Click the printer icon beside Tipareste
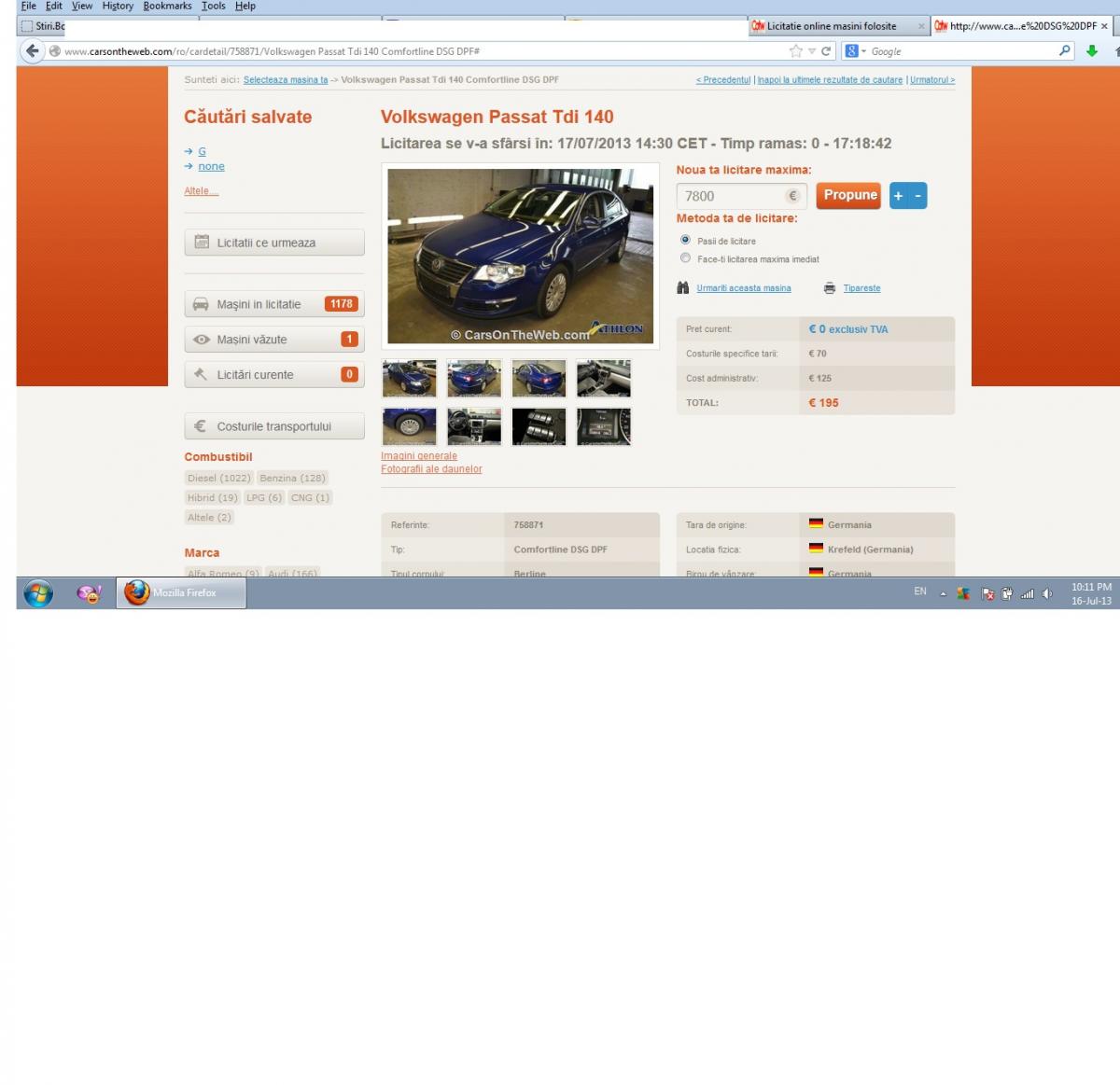Viewport: 1120px width, 1085px height. point(830,288)
